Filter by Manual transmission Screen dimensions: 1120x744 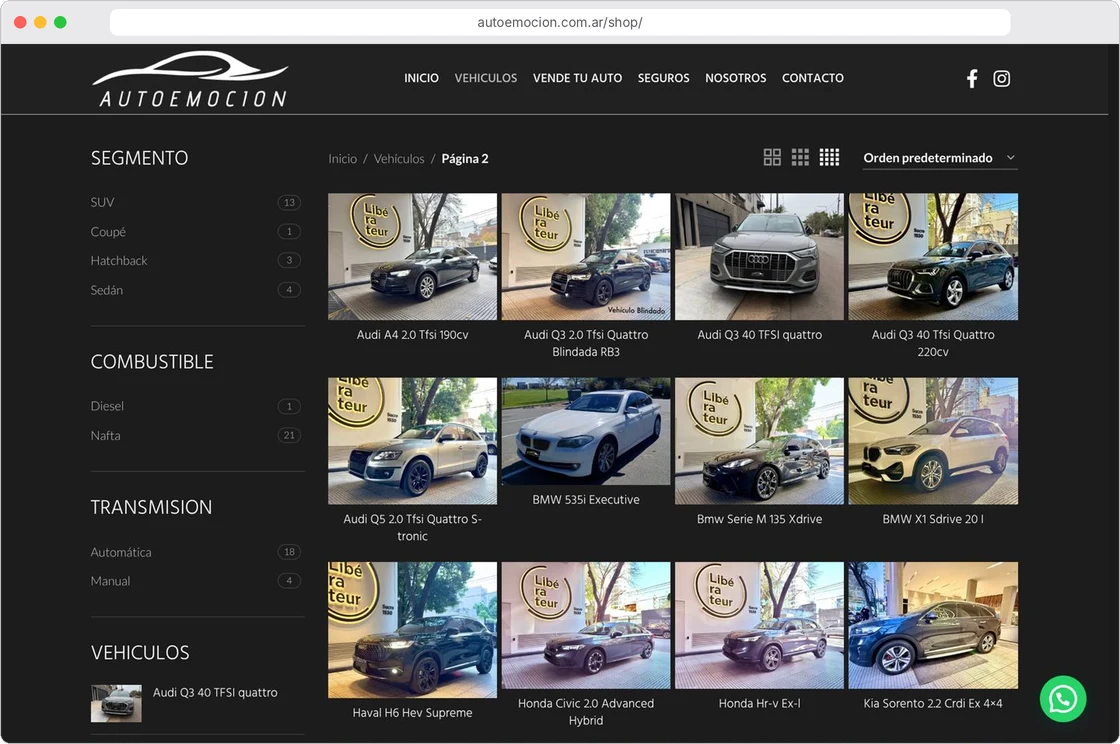(x=110, y=580)
